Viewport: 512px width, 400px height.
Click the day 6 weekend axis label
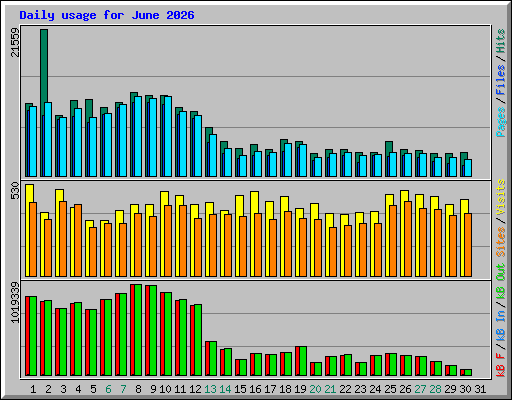(x=108, y=389)
